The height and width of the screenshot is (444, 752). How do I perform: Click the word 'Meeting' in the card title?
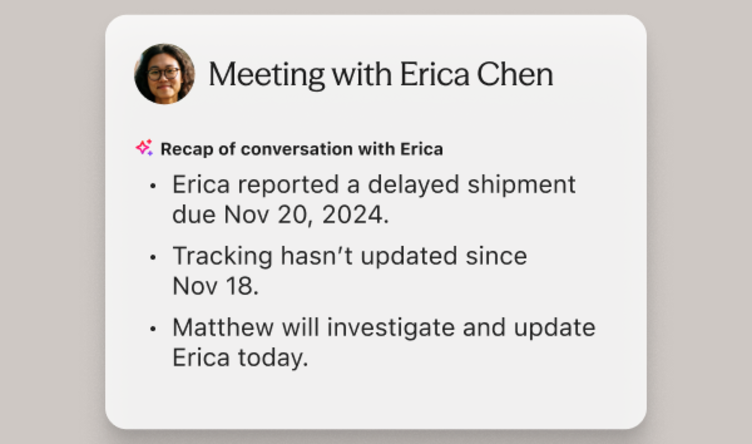[x=267, y=75]
